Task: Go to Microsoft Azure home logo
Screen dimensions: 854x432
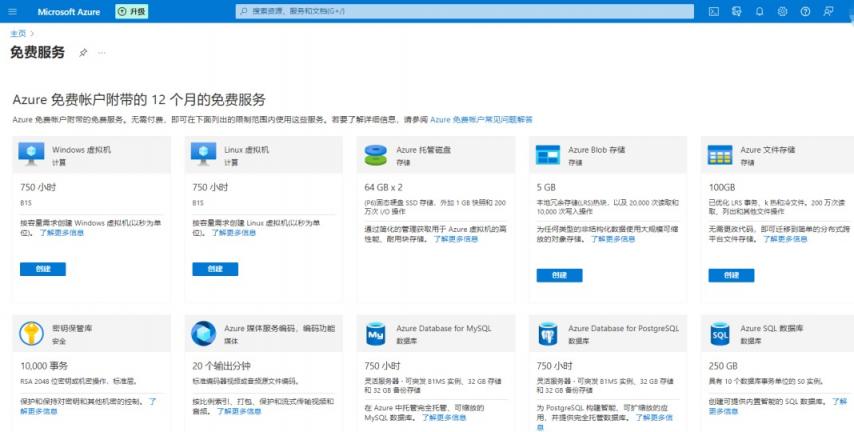Action: pyautogui.click(x=69, y=11)
